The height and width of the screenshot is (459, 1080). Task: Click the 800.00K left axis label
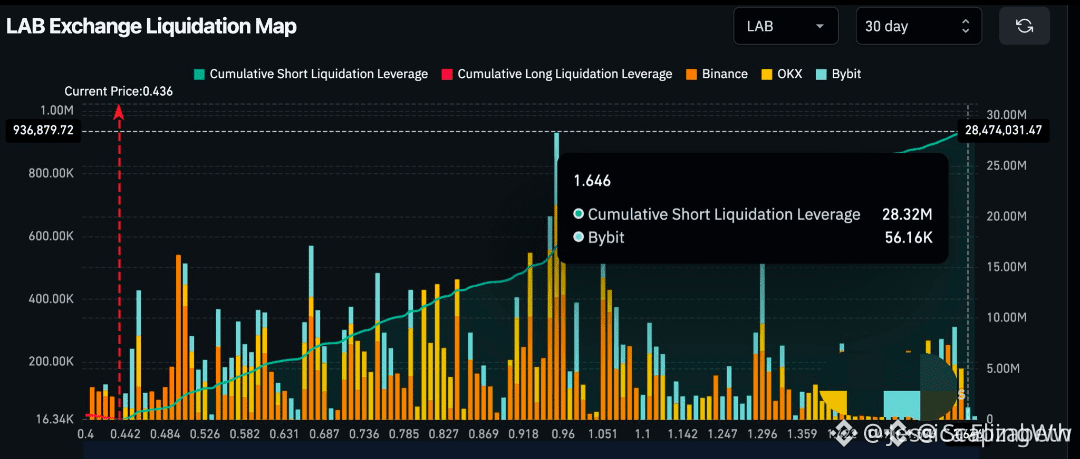[x=52, y=174]
